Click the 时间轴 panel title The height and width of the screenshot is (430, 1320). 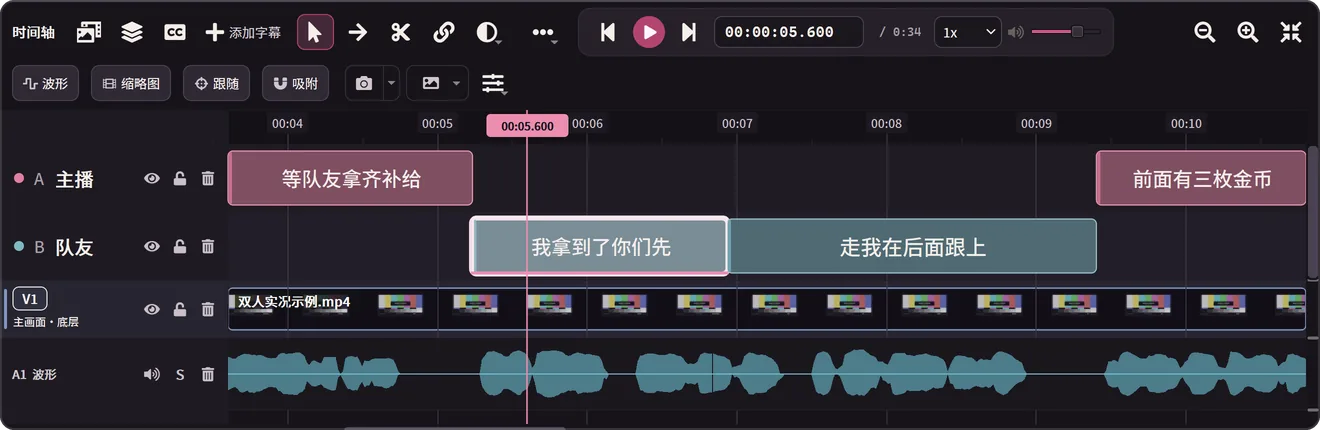[34, 32]
